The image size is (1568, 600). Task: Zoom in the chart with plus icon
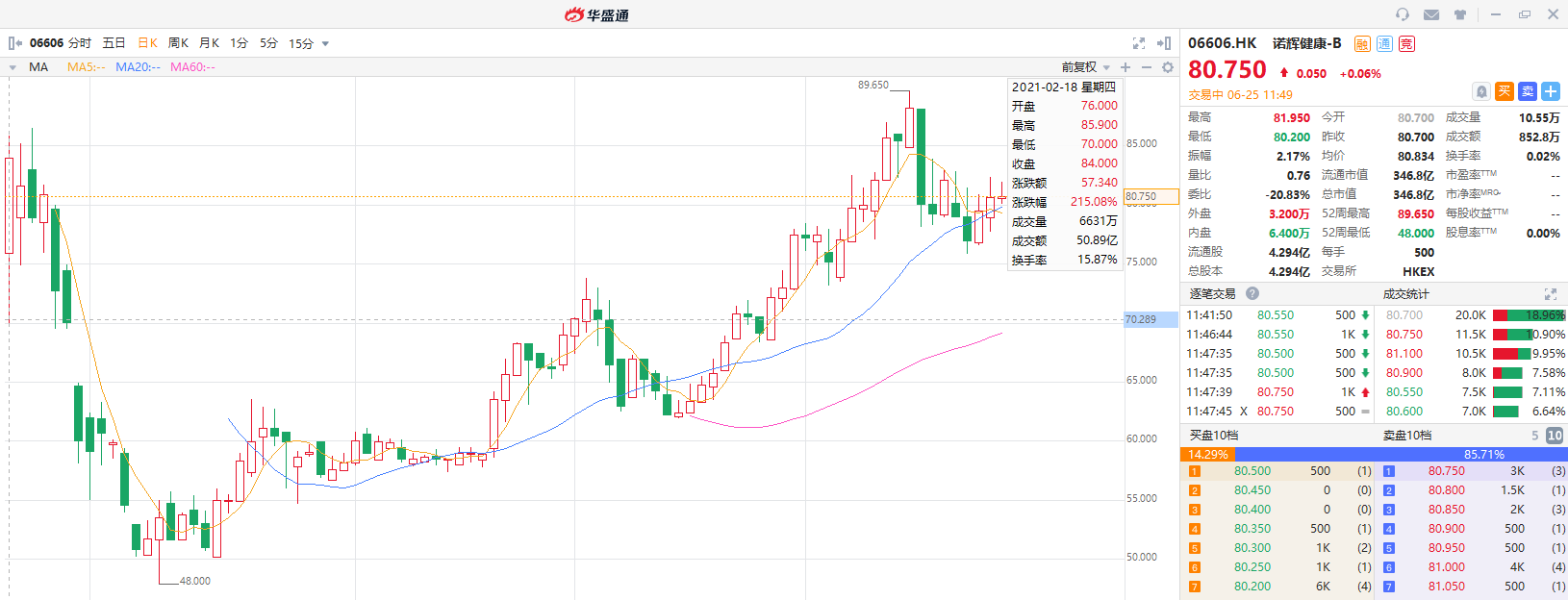coord(1125,67)
